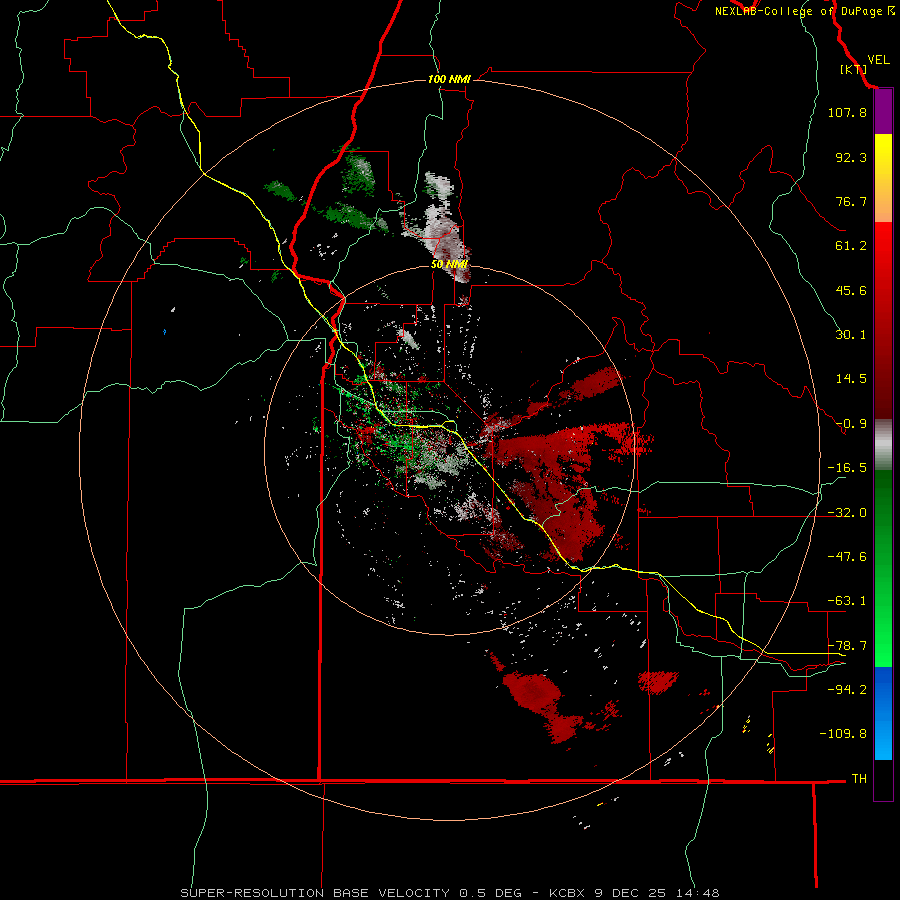The image size is (900, 900).
Task: Click the 14.5 legend value
Action: (x=851, y=379)
